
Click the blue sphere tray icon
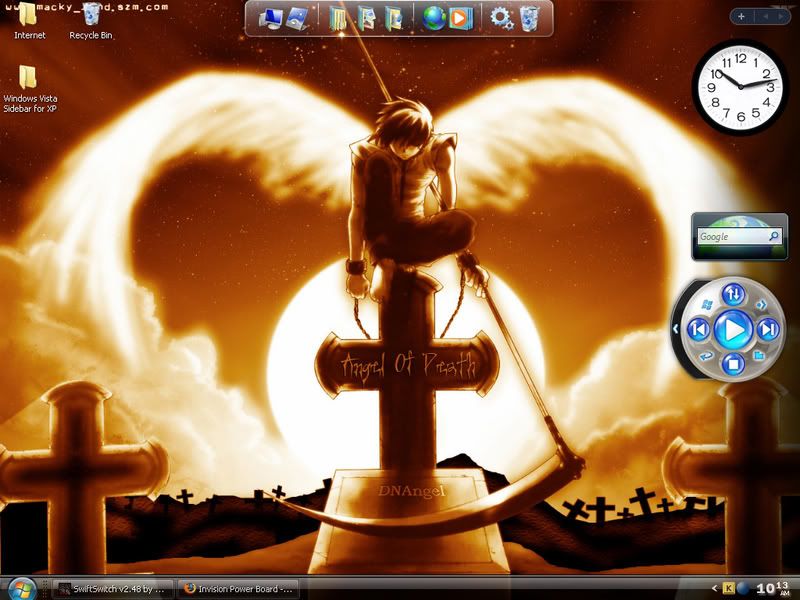(x=743, y=589)
